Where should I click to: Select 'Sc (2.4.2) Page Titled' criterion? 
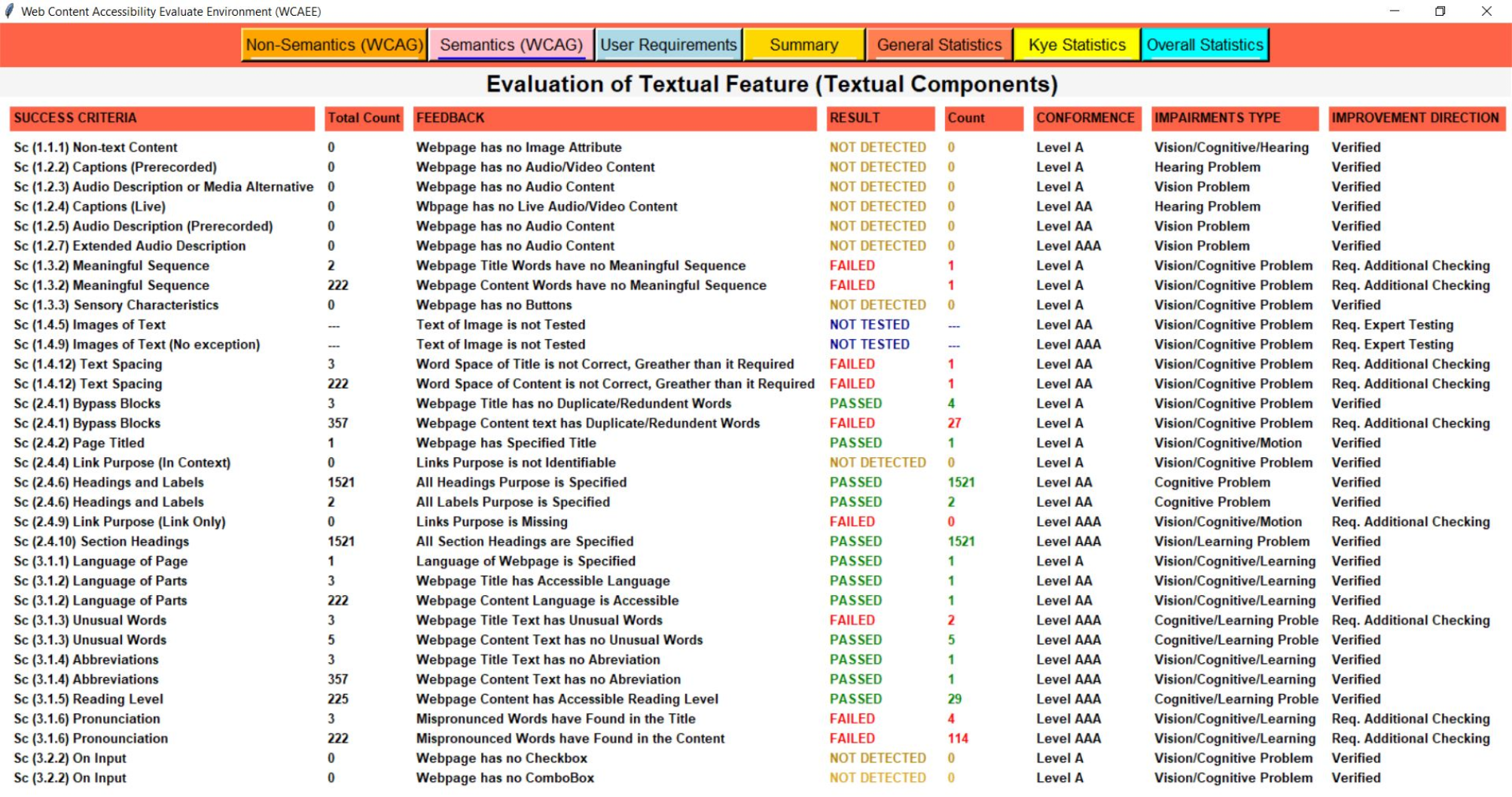pyautogui.click(x=79, y=443)
